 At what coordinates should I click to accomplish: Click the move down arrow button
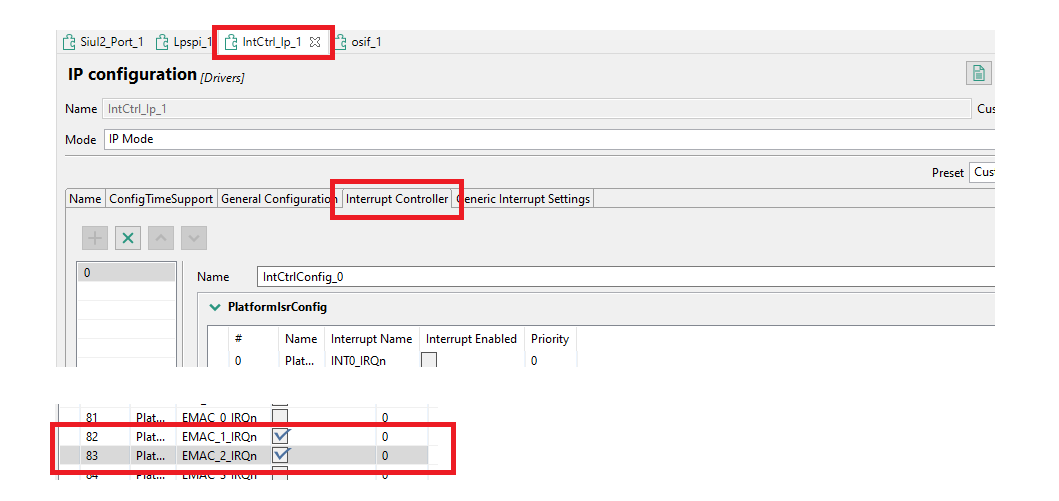click(194, 238)
